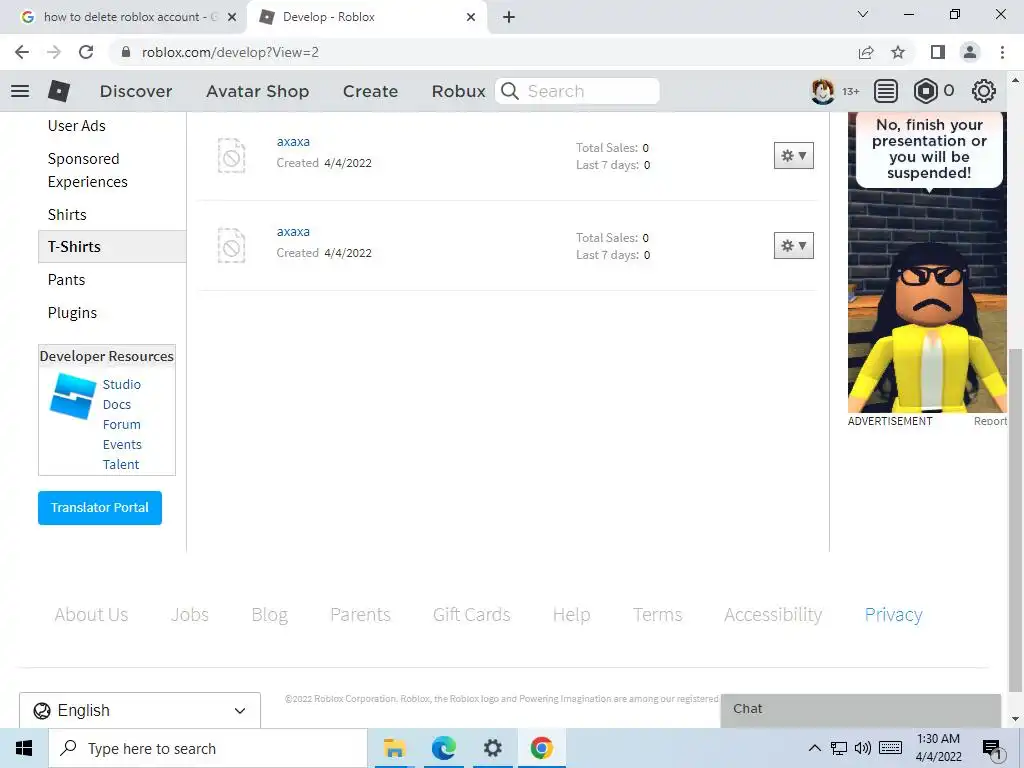Image resolution: width=1024 pixels, height=768 pixels.
Task: Open File Explorer from the taskbar
Action: click(x=394, y=748)
